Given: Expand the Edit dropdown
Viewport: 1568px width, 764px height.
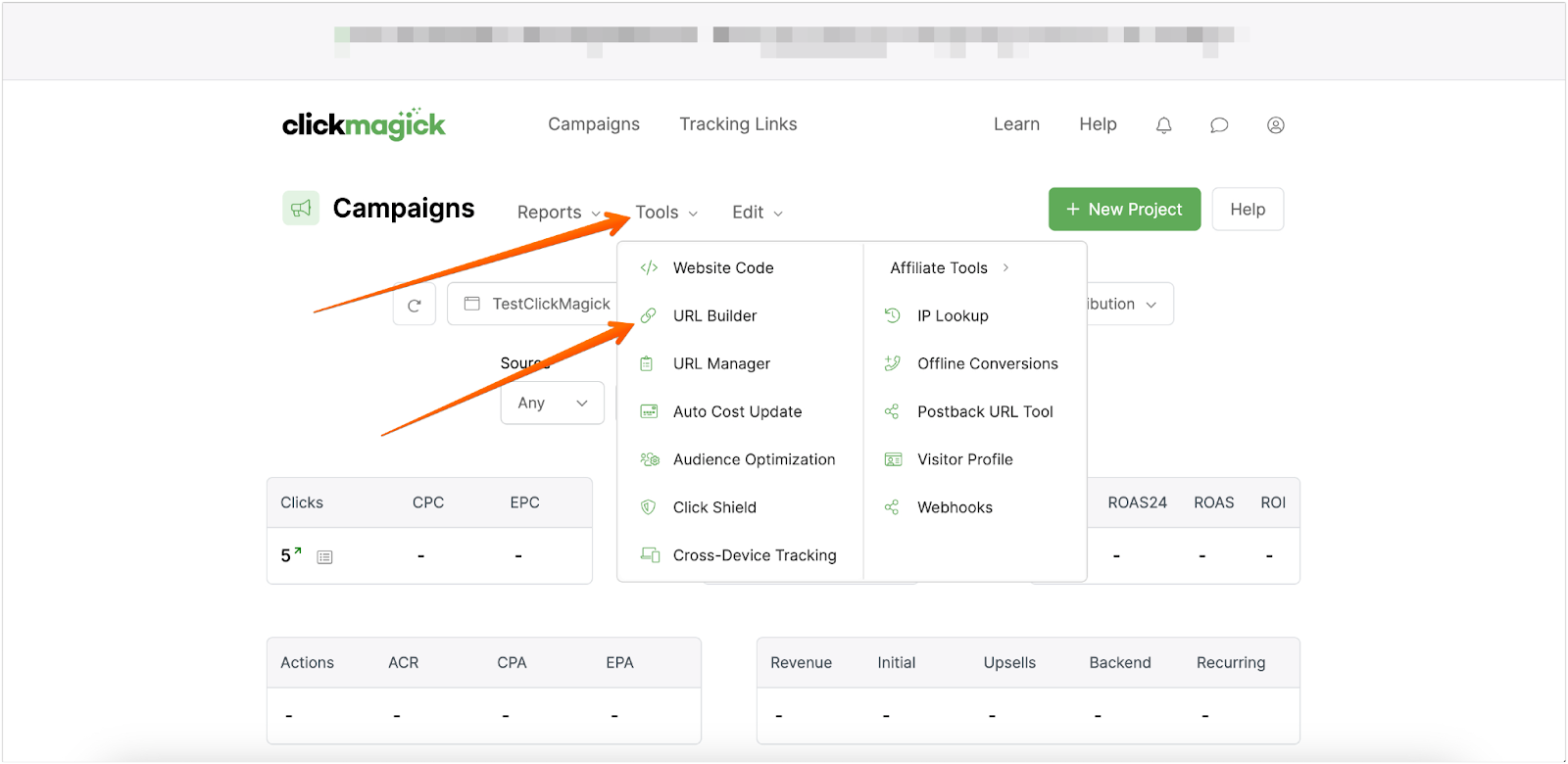Looking at the screenshot, I should [x=758, y=213].
